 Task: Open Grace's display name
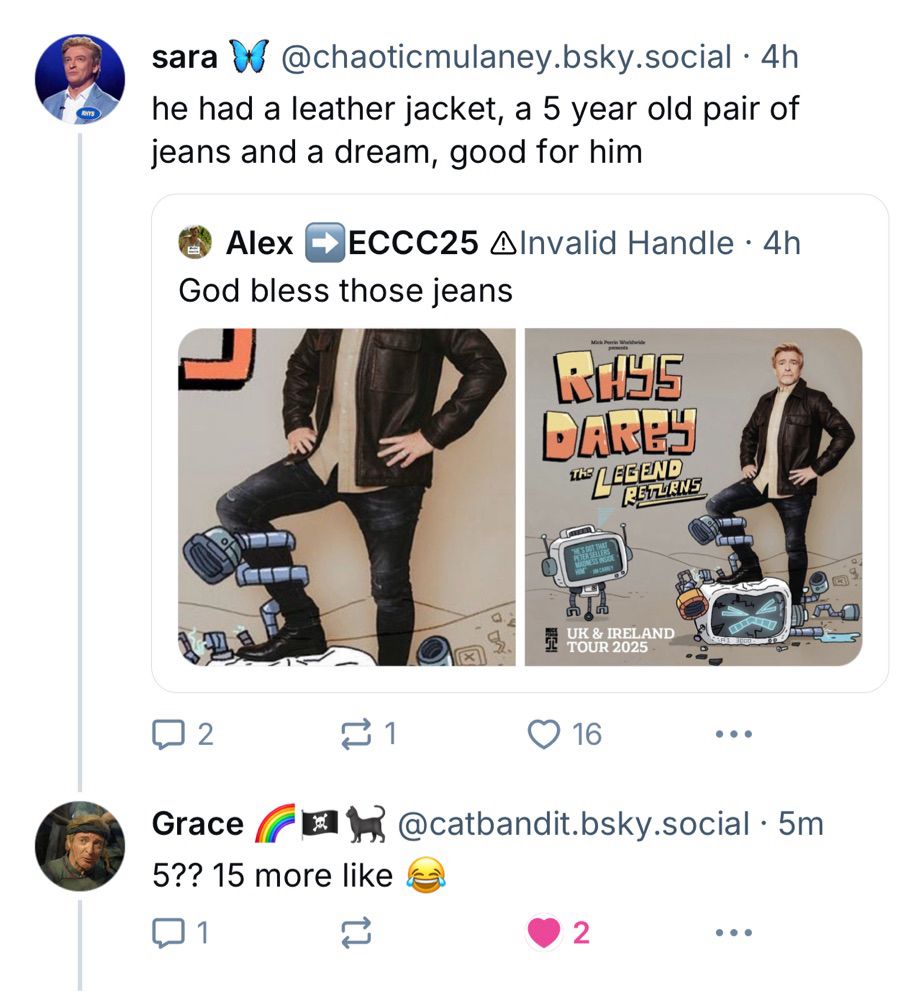click(198, 824)
